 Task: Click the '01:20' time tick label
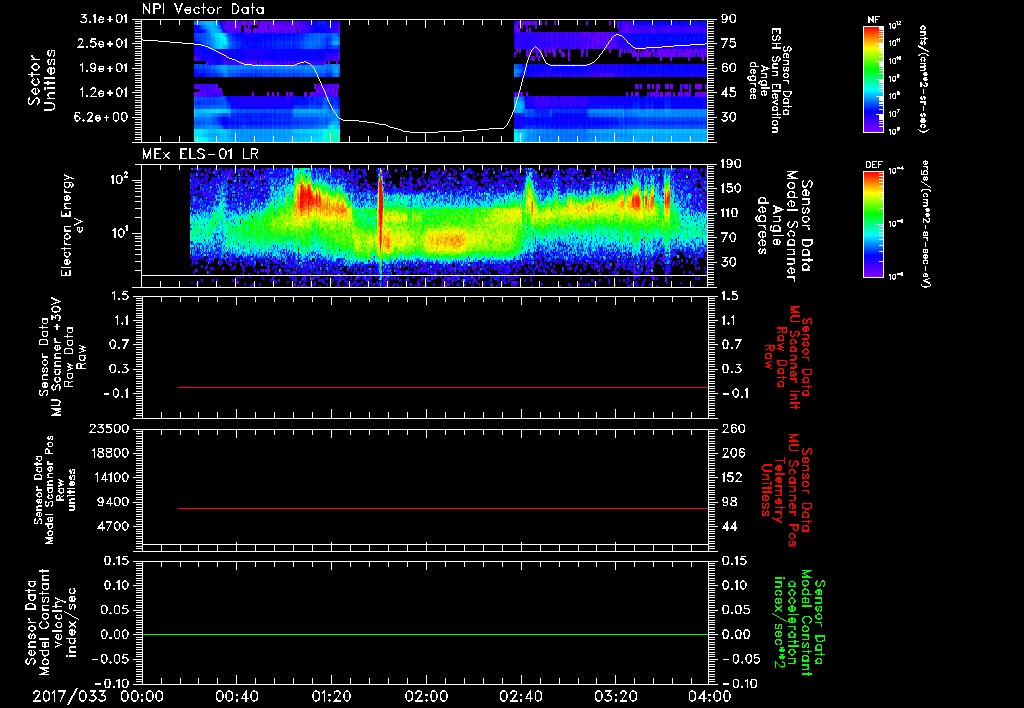click(x=331, y=696)
